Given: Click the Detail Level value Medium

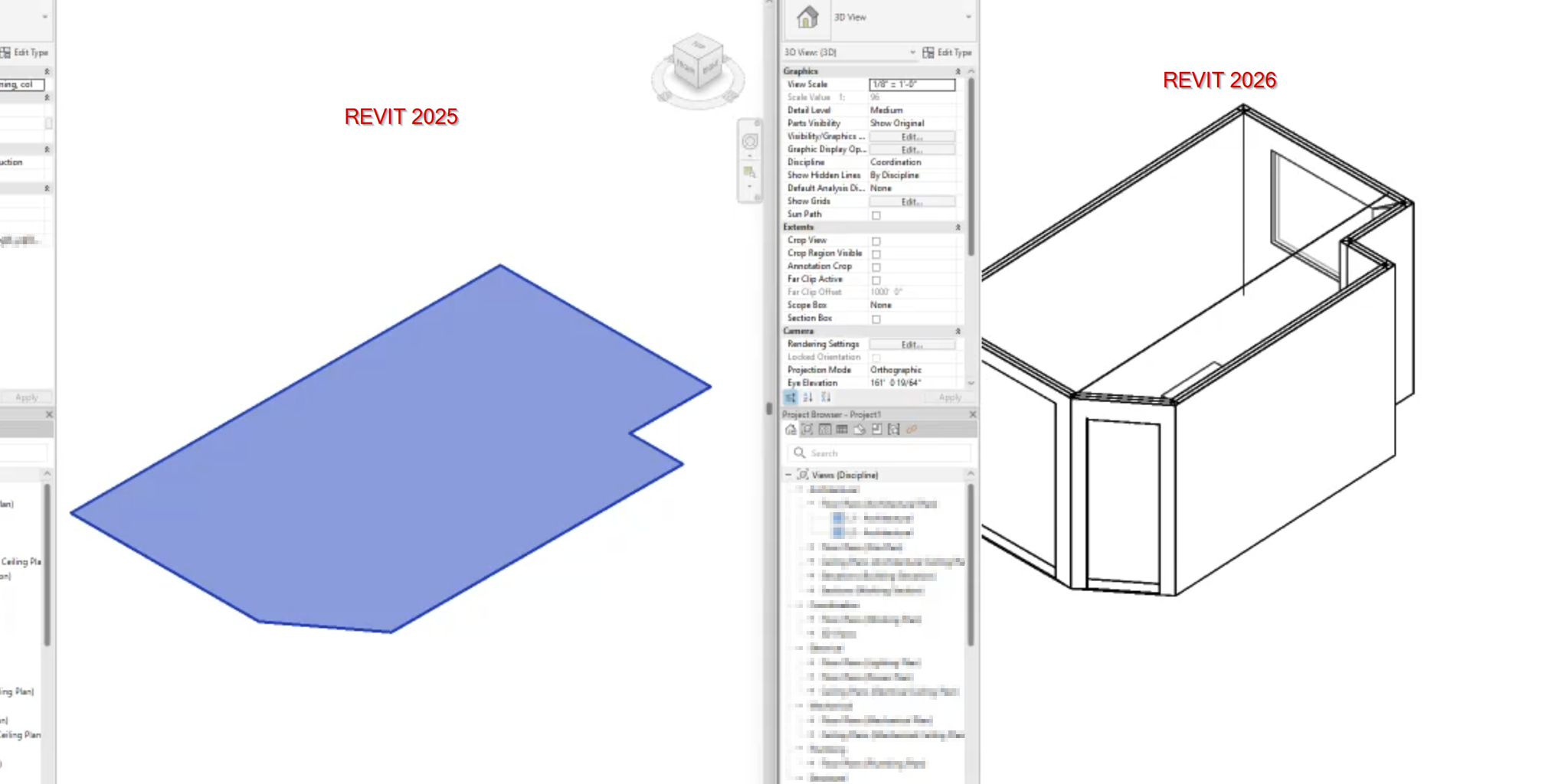Looking at the screenshot, I should coord(886,110).
